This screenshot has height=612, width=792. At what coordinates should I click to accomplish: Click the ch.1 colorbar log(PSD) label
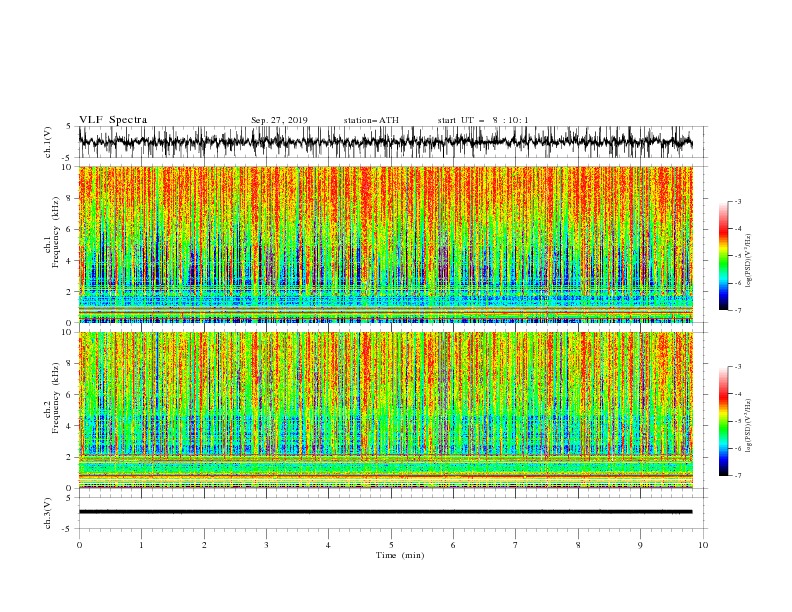tap(748, 261)
